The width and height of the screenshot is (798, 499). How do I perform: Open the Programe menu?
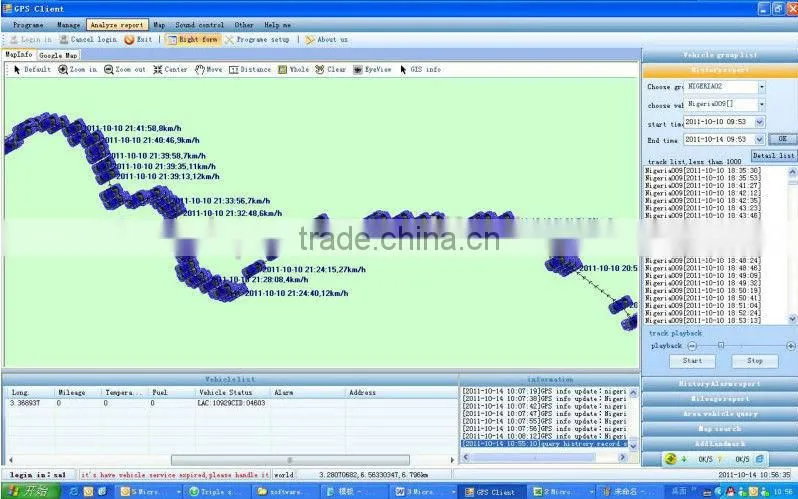tap(28, 24)
